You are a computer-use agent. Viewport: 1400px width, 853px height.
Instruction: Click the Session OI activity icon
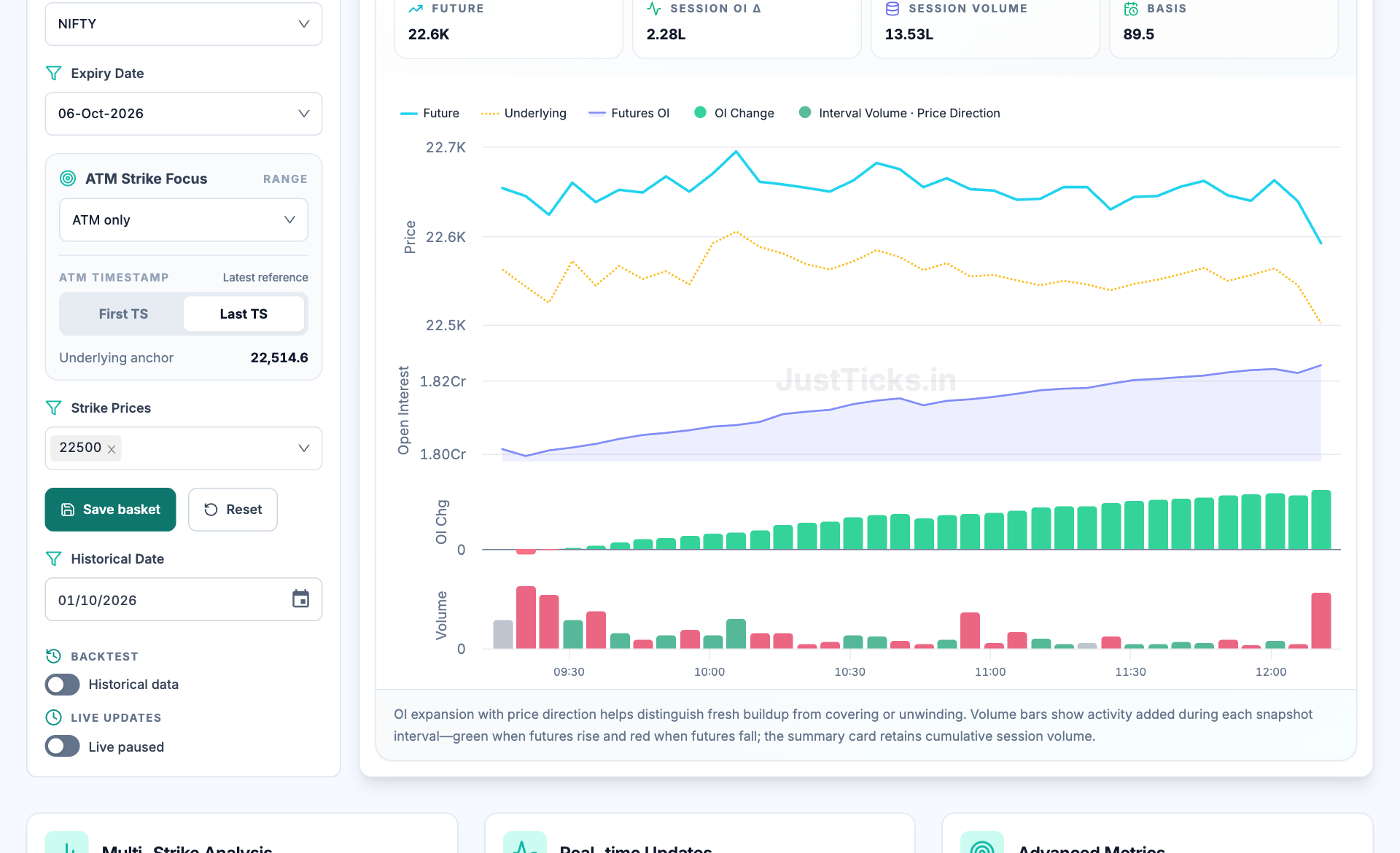click(654, 9)
